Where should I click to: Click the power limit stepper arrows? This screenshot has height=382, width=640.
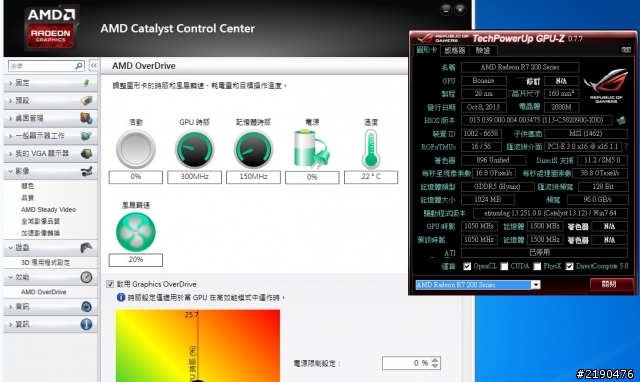435,363
